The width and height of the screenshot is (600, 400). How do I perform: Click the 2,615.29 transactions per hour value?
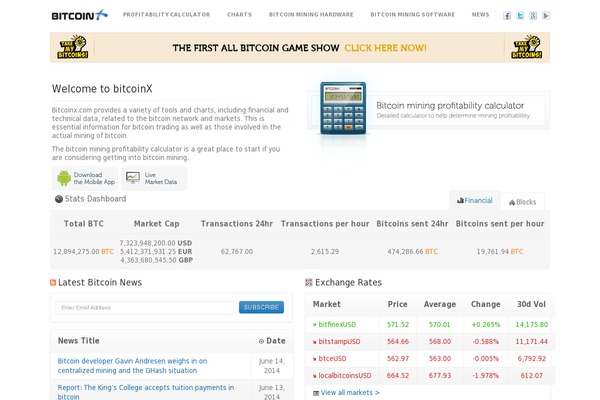(x=325, y=251)
